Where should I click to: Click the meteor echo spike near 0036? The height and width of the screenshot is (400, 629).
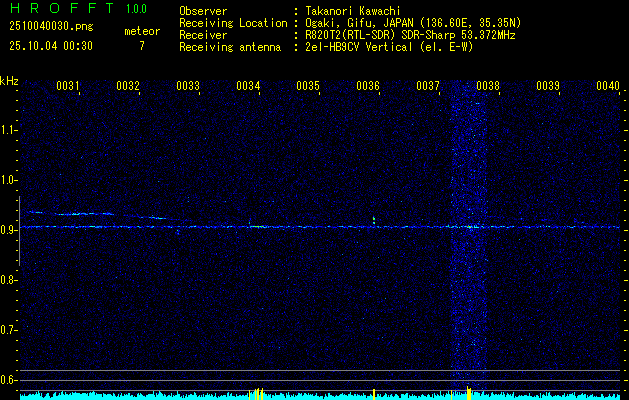coord(374,220)
